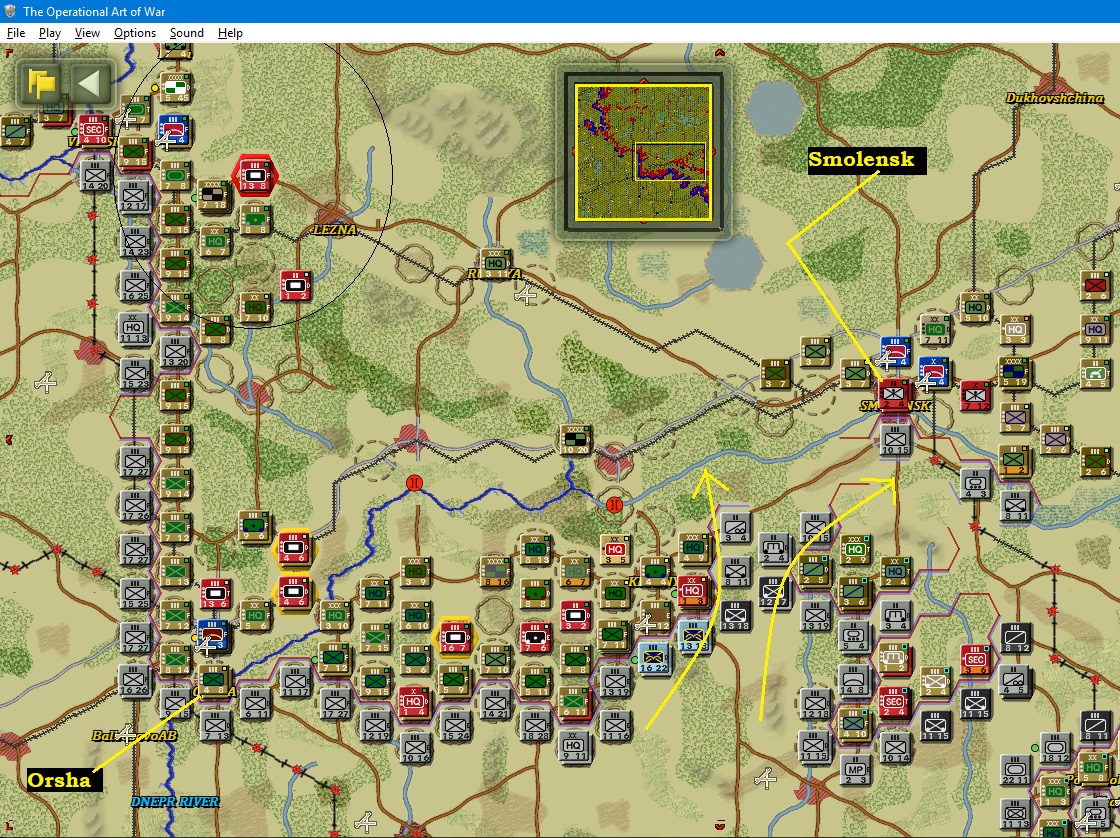This screenshot has height=838, width=1120.
Task: Open the Help menu
Action: click(230, 33)
